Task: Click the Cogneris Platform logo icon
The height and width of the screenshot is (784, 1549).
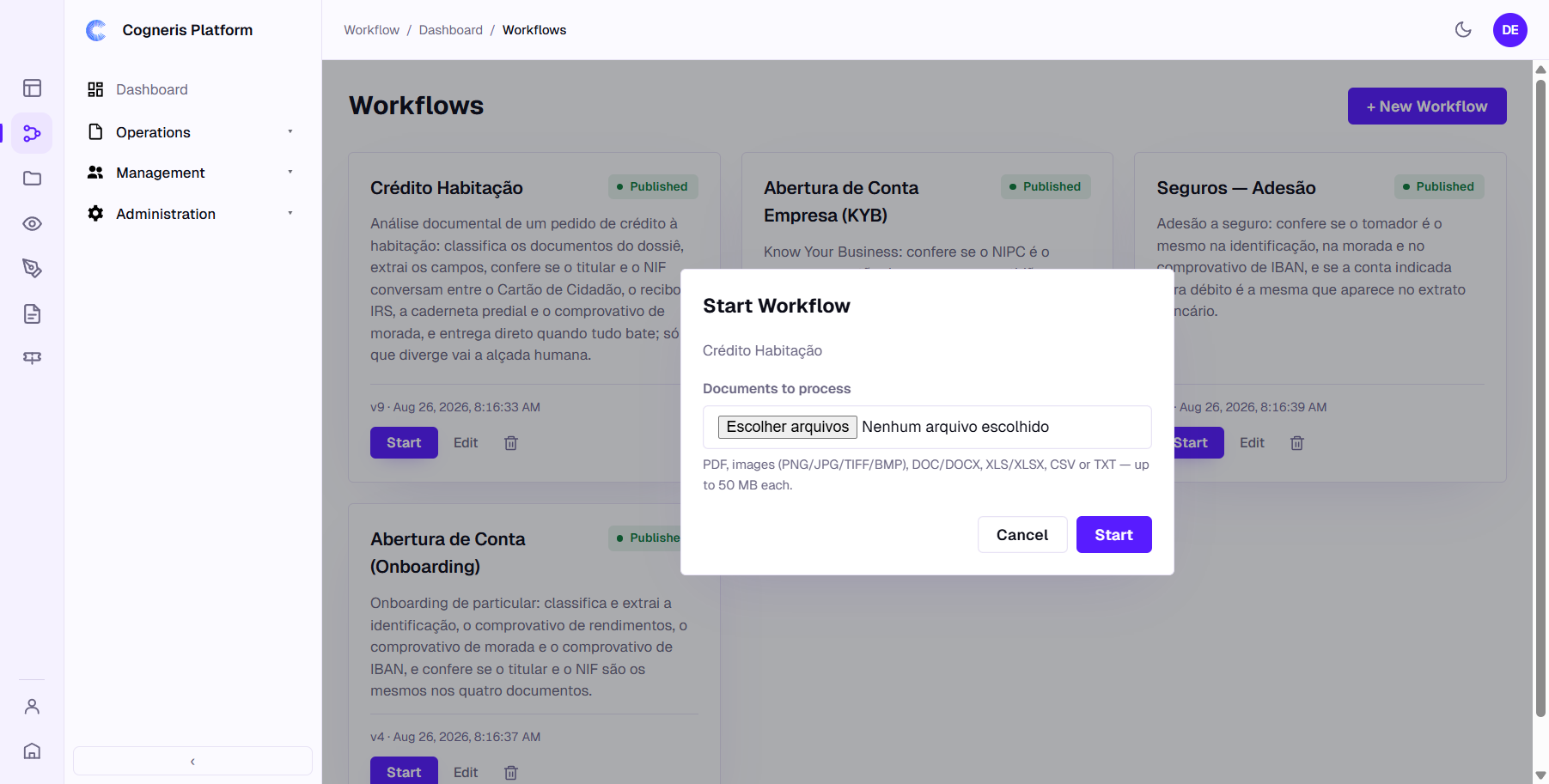Action: pyautogui.click(x=96, y=30)
